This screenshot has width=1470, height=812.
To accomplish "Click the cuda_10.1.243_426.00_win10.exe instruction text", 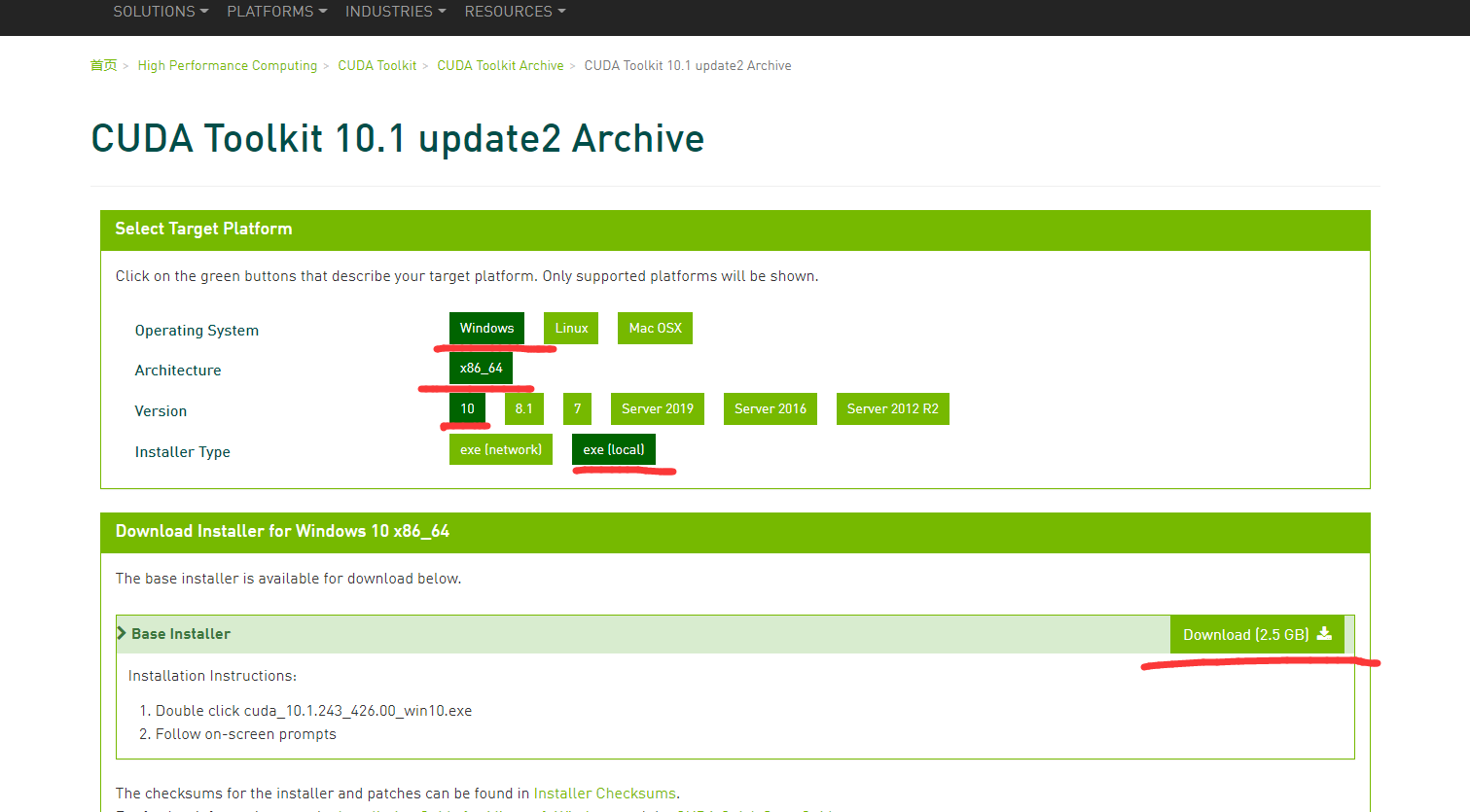I will point(357,711).
